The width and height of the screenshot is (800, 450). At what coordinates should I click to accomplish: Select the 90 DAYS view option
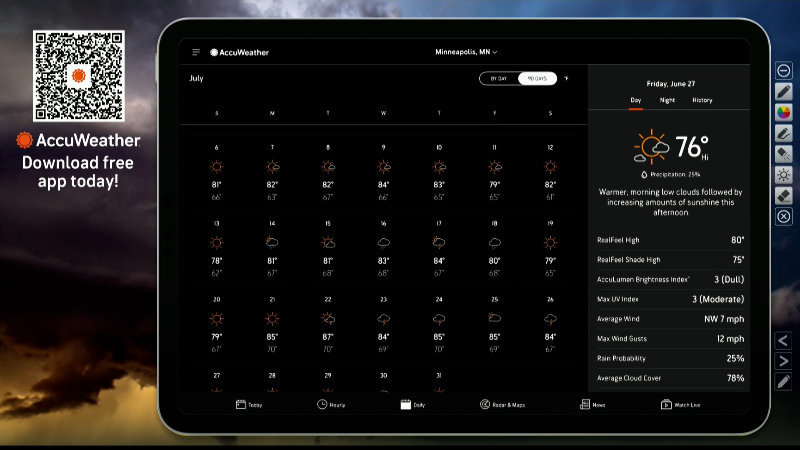pyautogui.click(x=537, y=79)
